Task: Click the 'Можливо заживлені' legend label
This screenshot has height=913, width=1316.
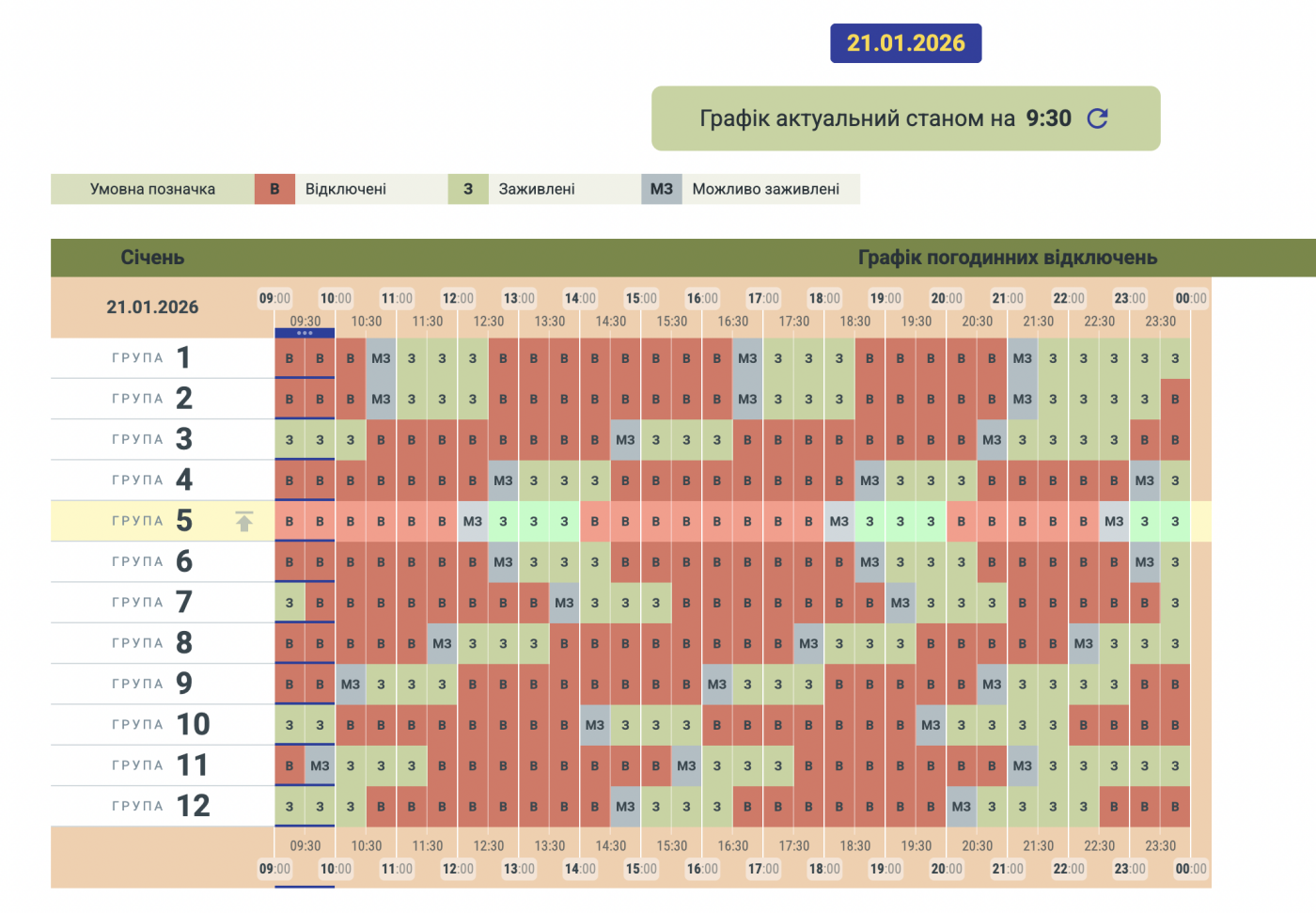Action: tap(765, 189)
